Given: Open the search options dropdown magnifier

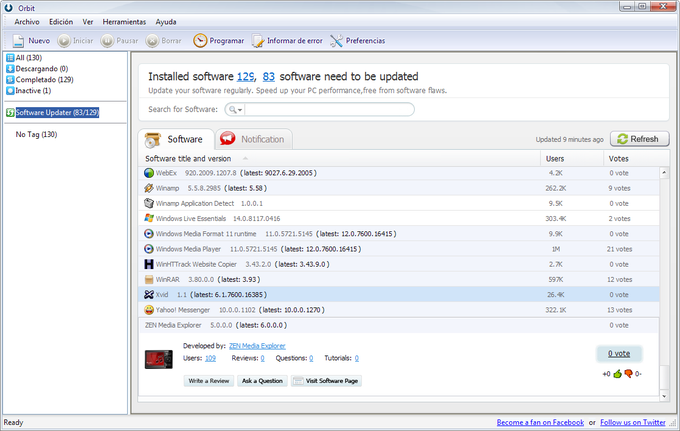Looking at the screenshot, I should (x=235, y=110).
